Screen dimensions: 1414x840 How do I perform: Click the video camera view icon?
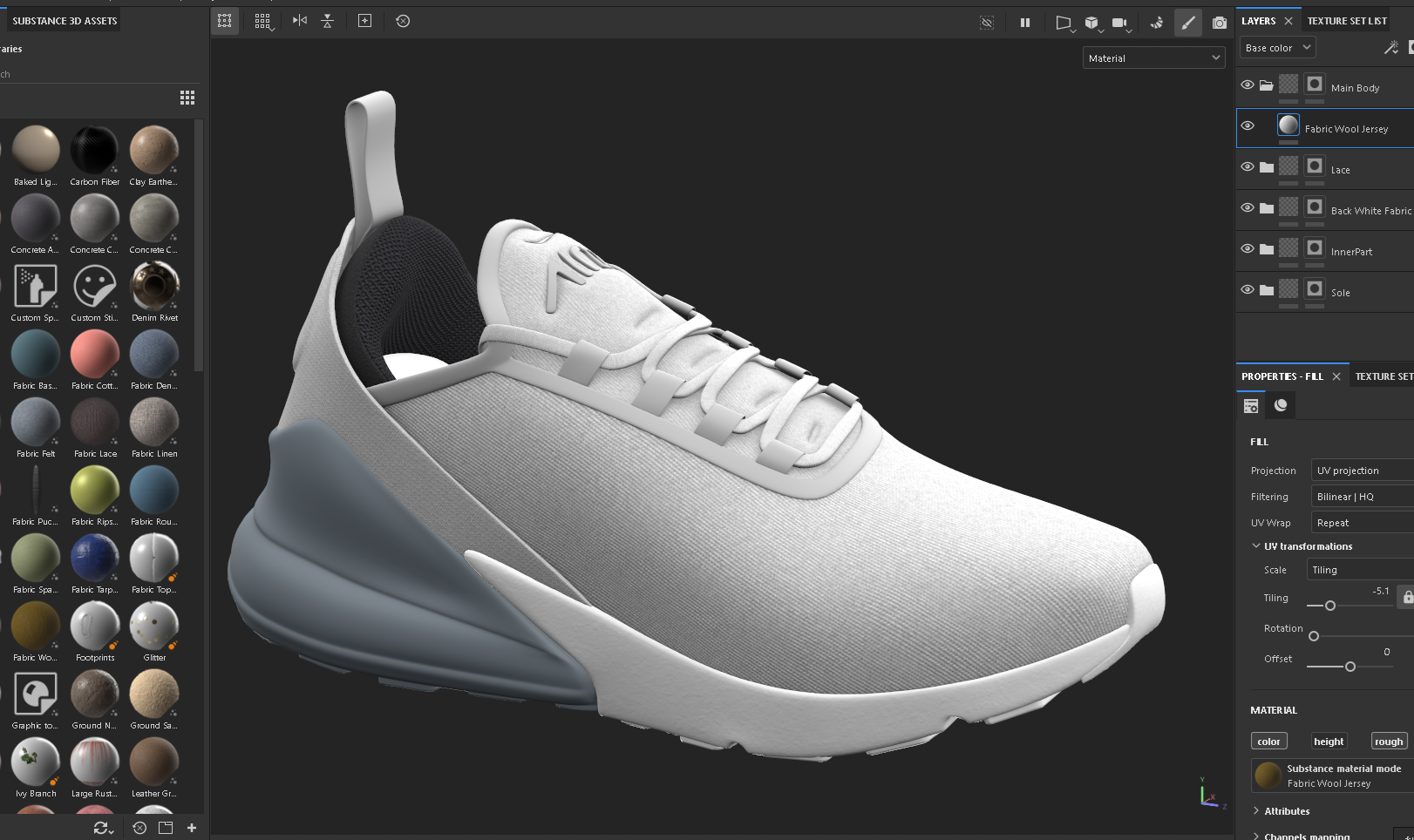(x=1119, y=23)
